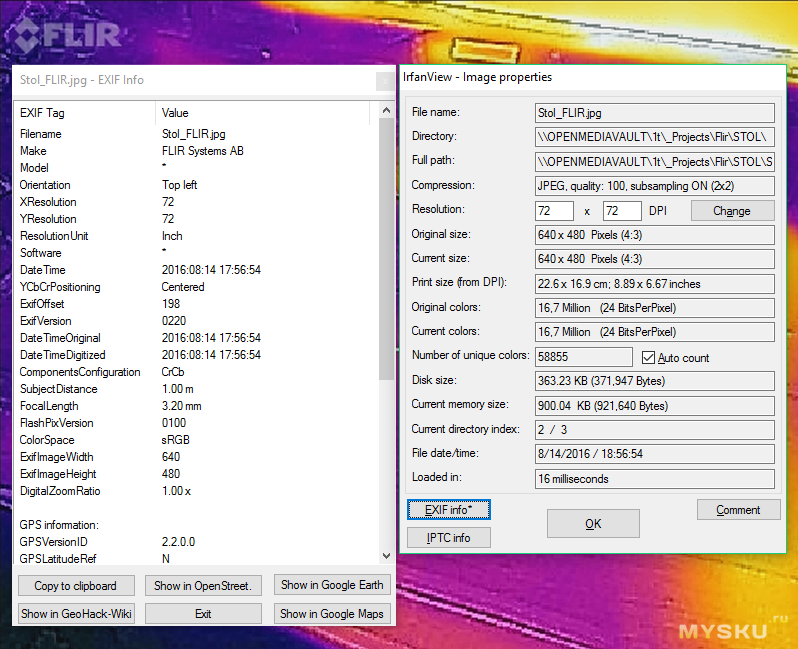Select the DigitalZoomRatio 1.00 x row
The width and height of the screenshot is (798, 649).
(x=196, y=491)
